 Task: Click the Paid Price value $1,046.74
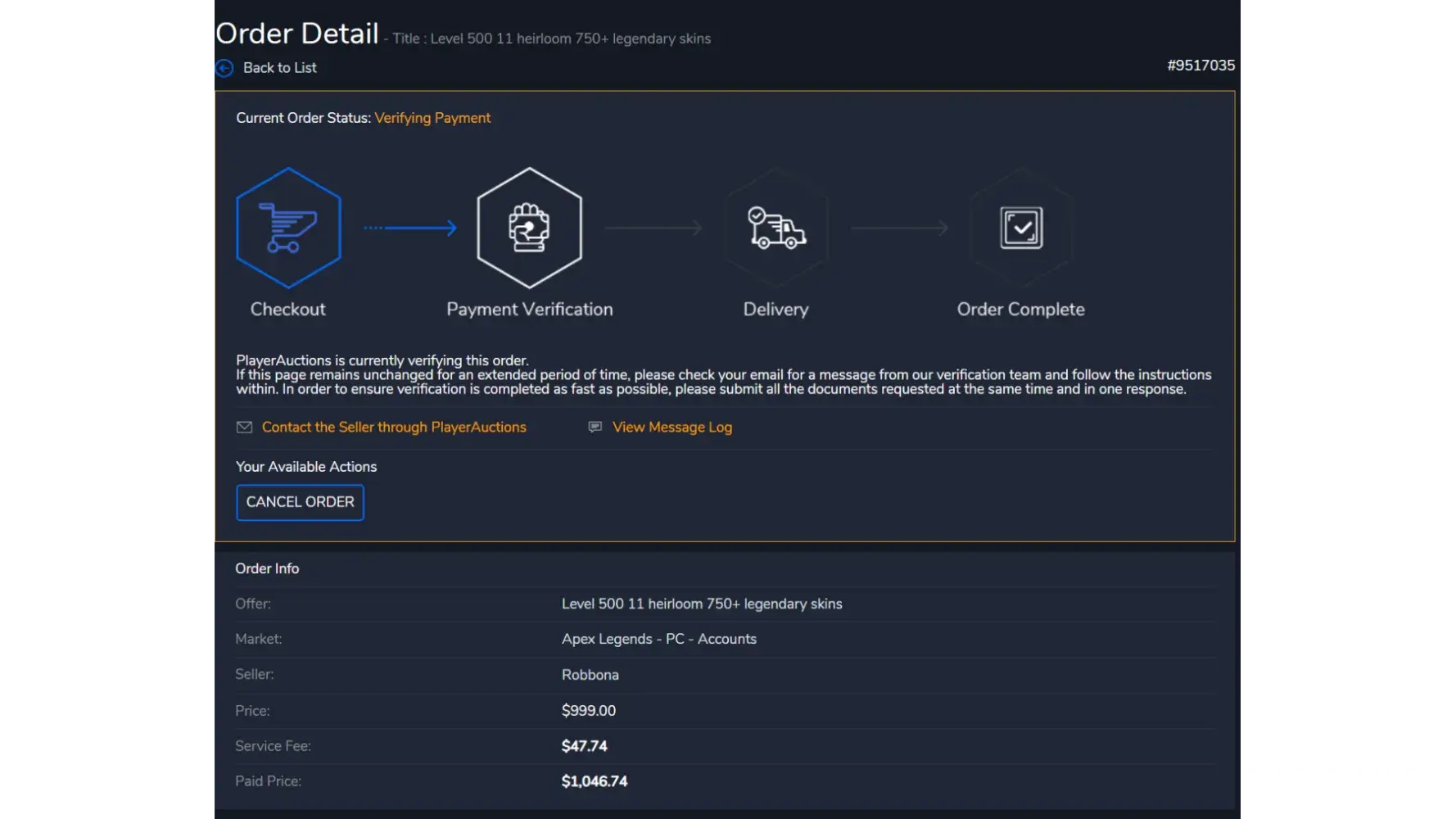pyautogui.click(x=594, y=781)
